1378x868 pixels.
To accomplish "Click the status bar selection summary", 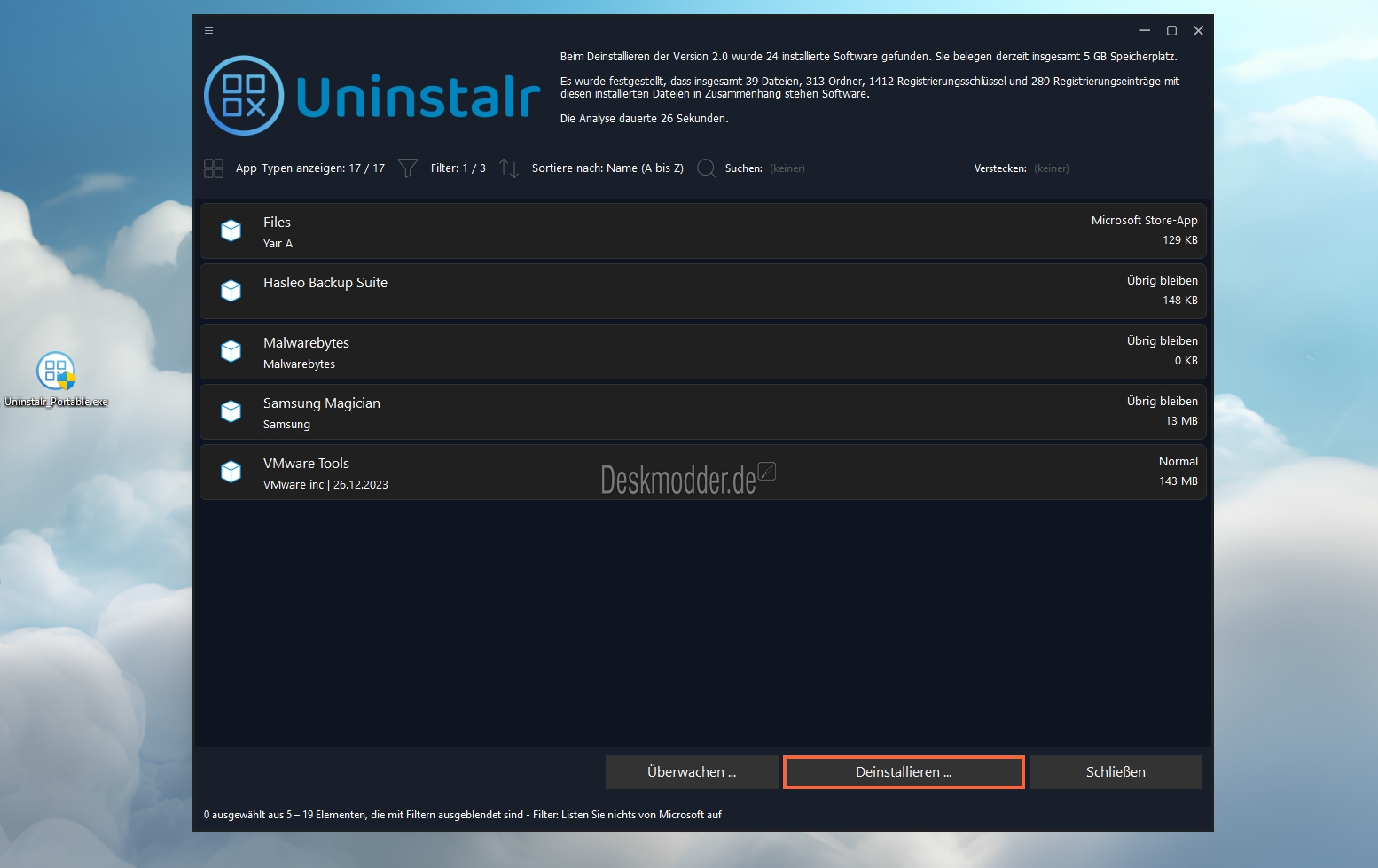I will tap(463, 815).
